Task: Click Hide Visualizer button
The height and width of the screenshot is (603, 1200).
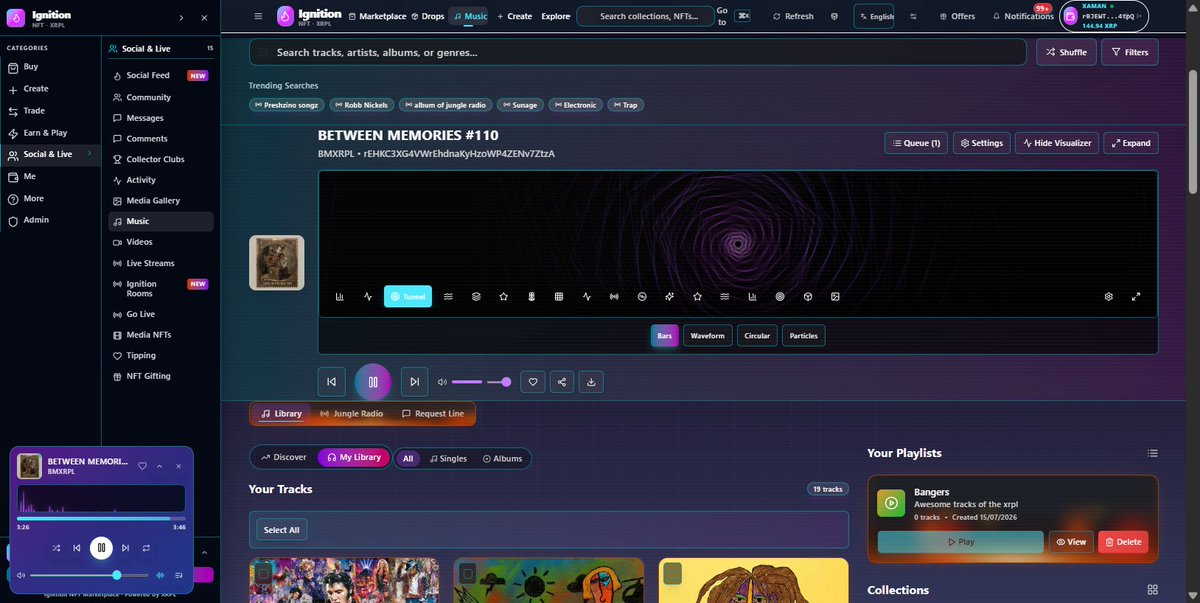Action: tap(1057, 143)
